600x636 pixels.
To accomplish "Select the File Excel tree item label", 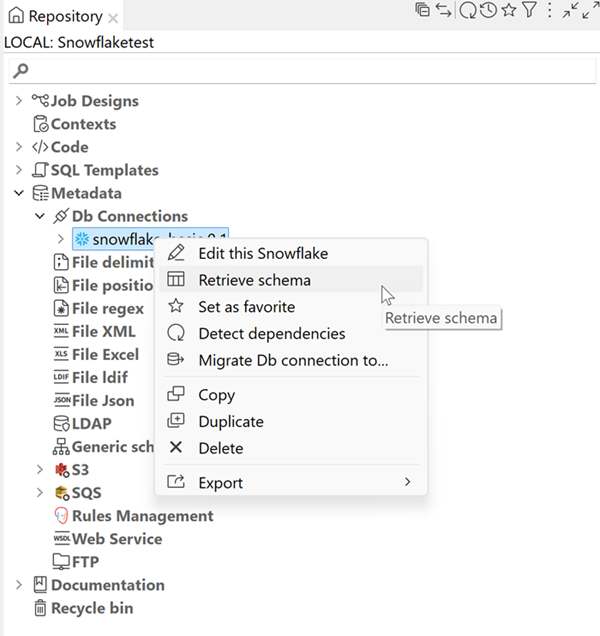I will (x=105, y=355).
